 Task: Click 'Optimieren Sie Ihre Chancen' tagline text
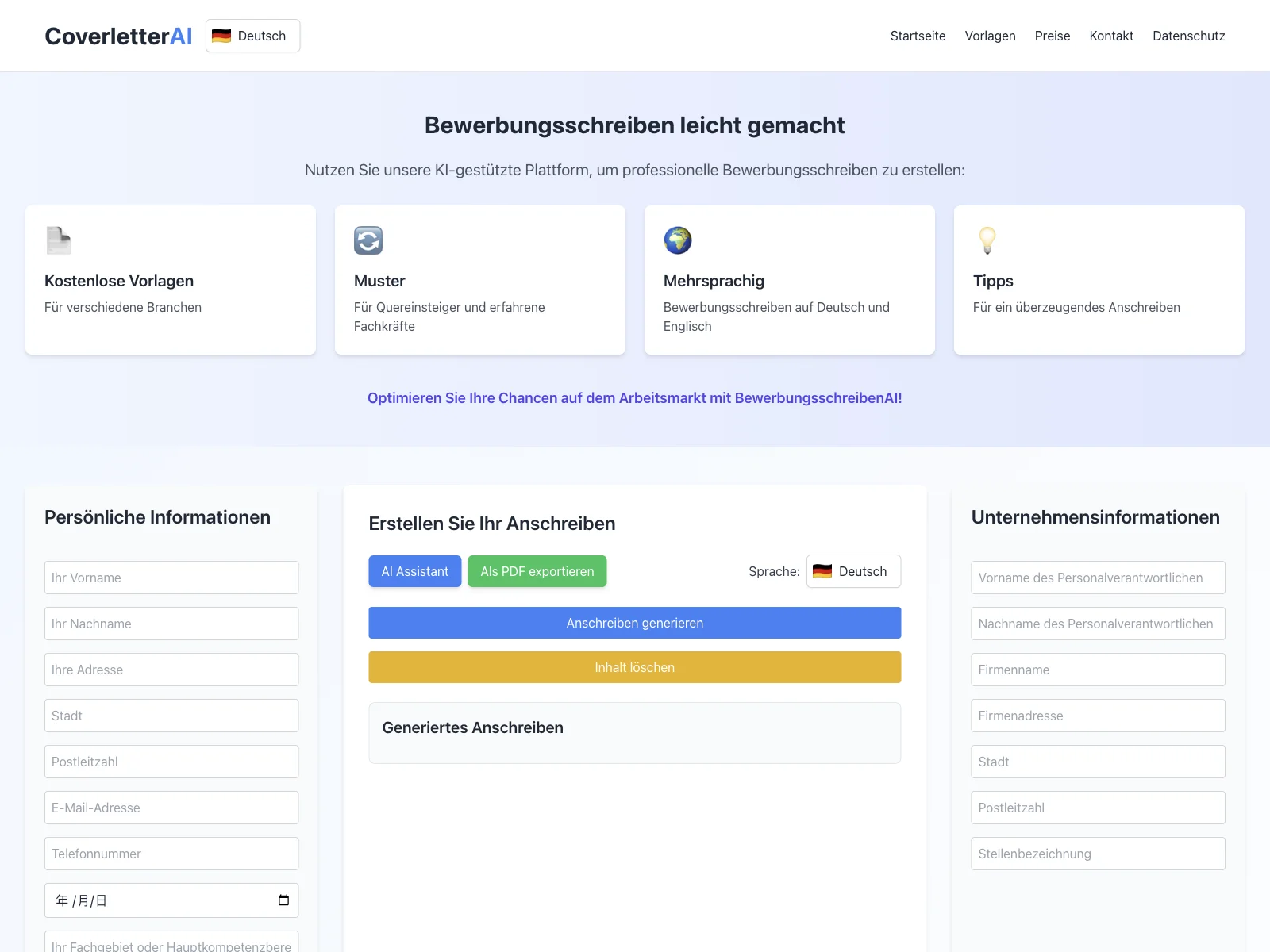coord(635,398)
